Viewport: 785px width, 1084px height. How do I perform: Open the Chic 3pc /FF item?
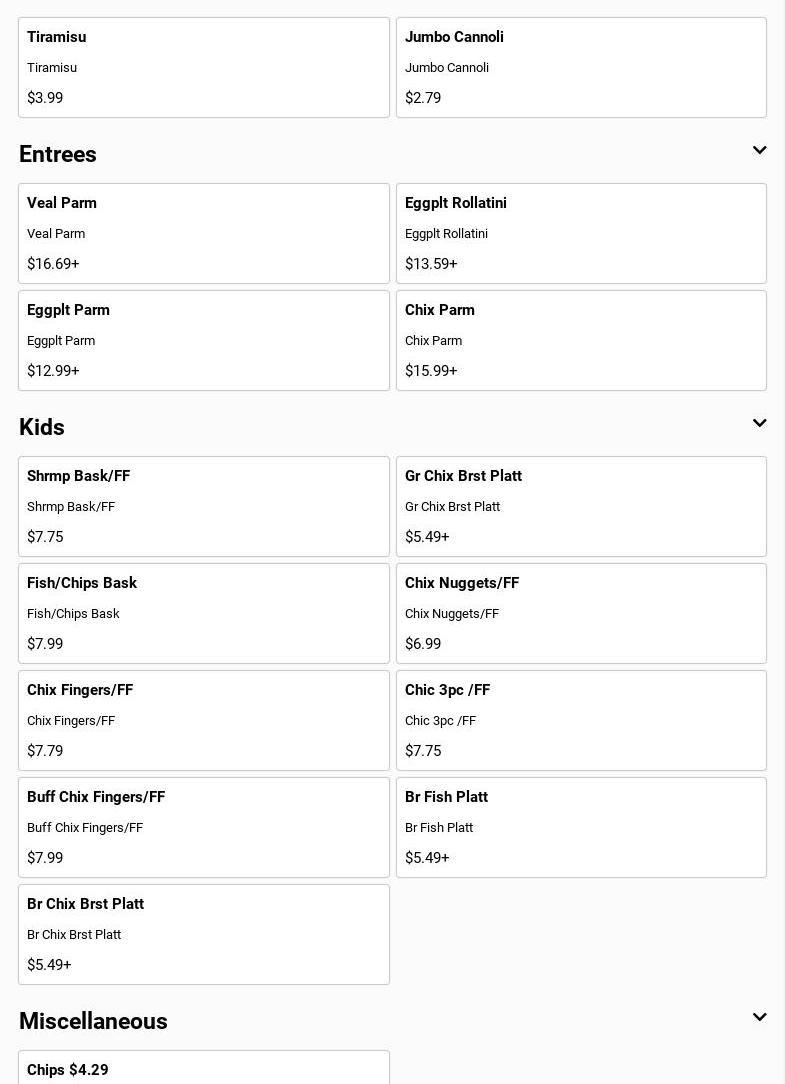[x=581, y=721]
